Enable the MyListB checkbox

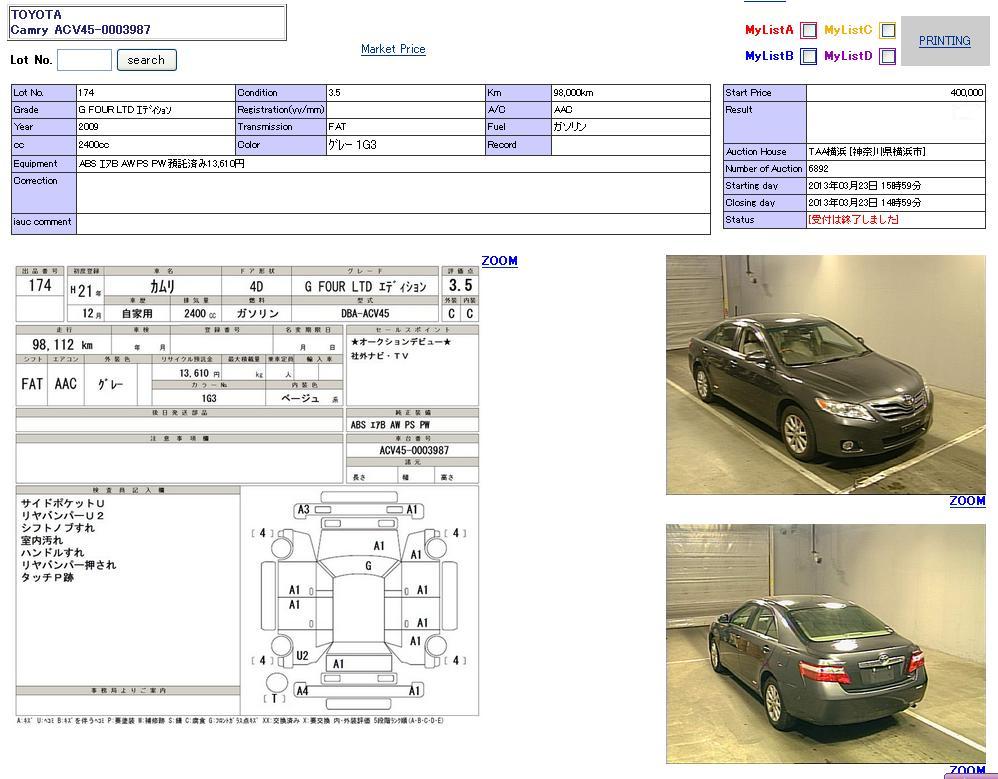pos(808,57)
